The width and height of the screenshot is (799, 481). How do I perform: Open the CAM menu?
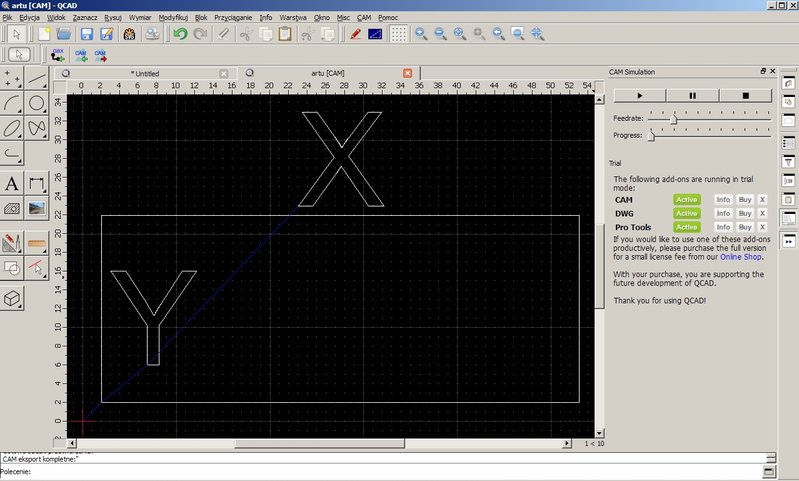364,17
